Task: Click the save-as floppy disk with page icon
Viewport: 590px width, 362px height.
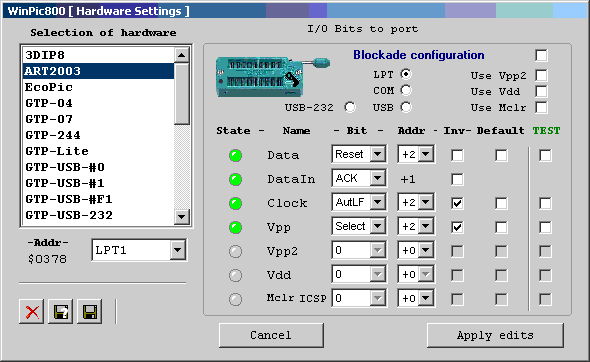Action: (x=61, y=312)
